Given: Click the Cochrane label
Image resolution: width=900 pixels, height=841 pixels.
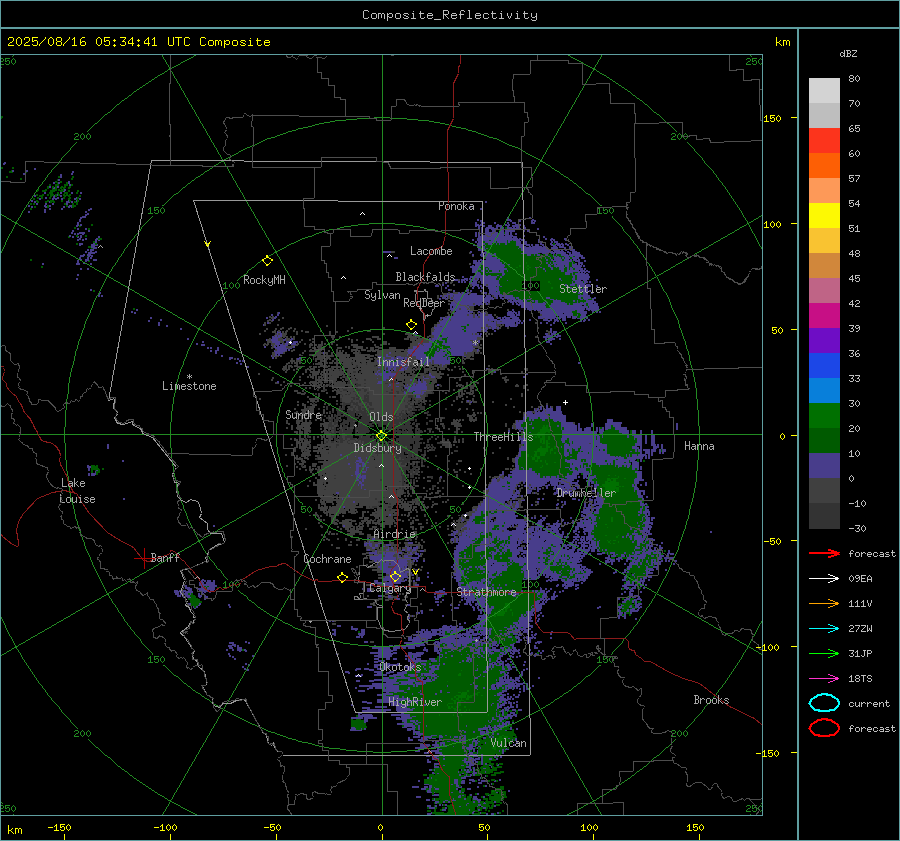Looking at the screenshot, I should 327,559.
